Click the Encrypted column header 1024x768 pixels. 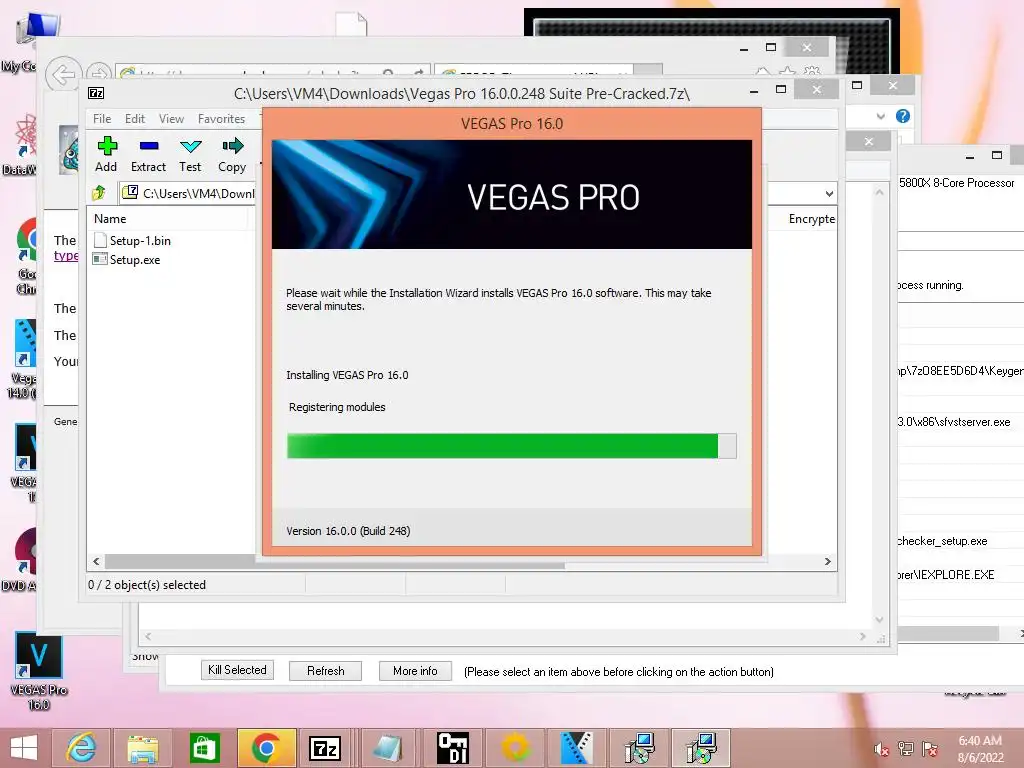(811, 219)
